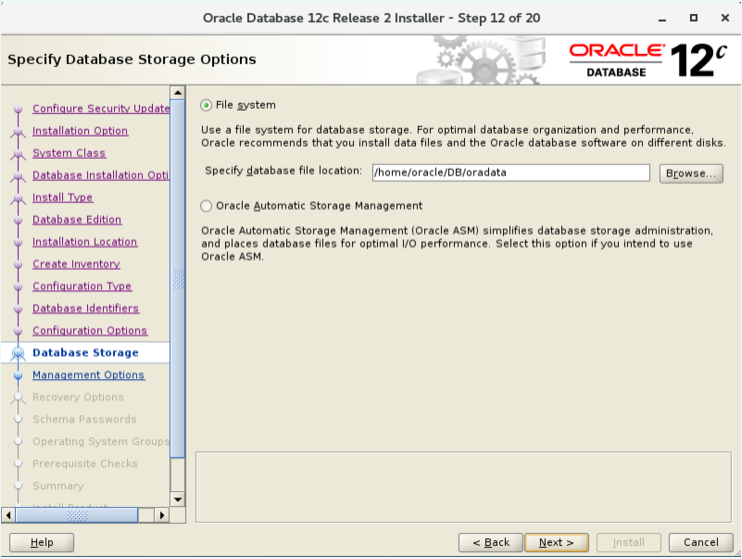Open the Database Identifiers step

click(86, 309)
